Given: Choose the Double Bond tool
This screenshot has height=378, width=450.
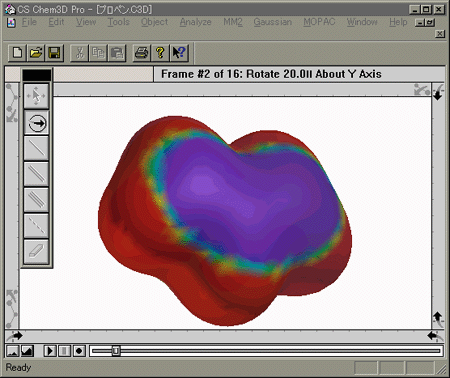Looking at the screenshot, I should (x=36, y=174).
